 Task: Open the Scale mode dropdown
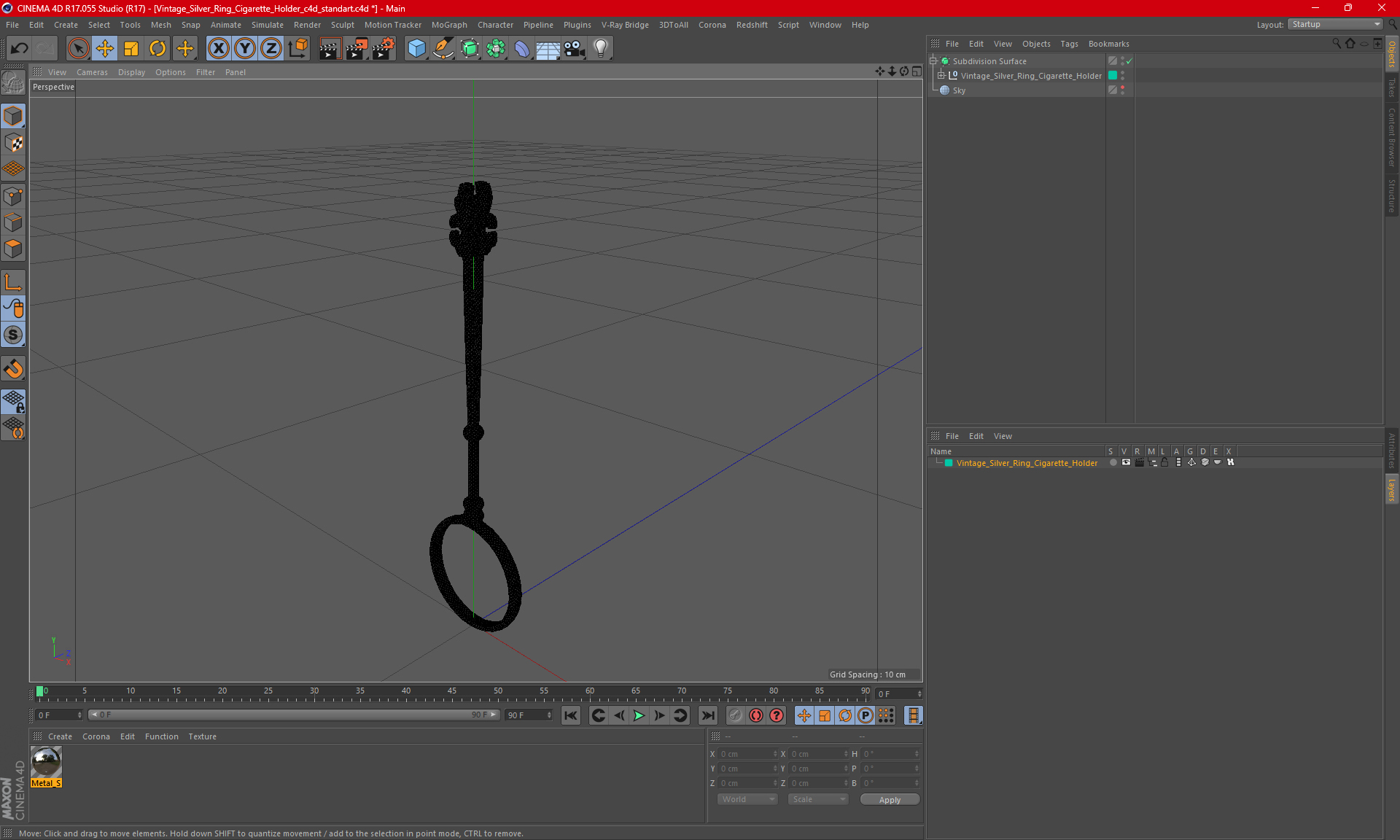click(818, 800)
